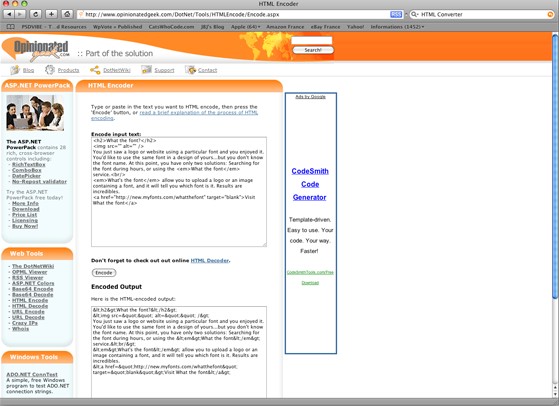Viewport: 559px width, 406px height.
Task: Go to the home page icon
Action: [67, 14]
